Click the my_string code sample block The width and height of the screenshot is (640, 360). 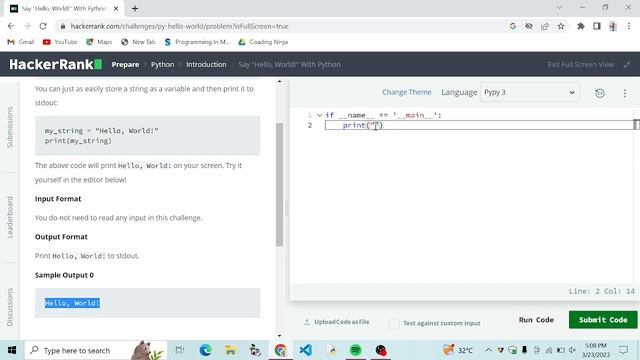click(x=147, y=136)
